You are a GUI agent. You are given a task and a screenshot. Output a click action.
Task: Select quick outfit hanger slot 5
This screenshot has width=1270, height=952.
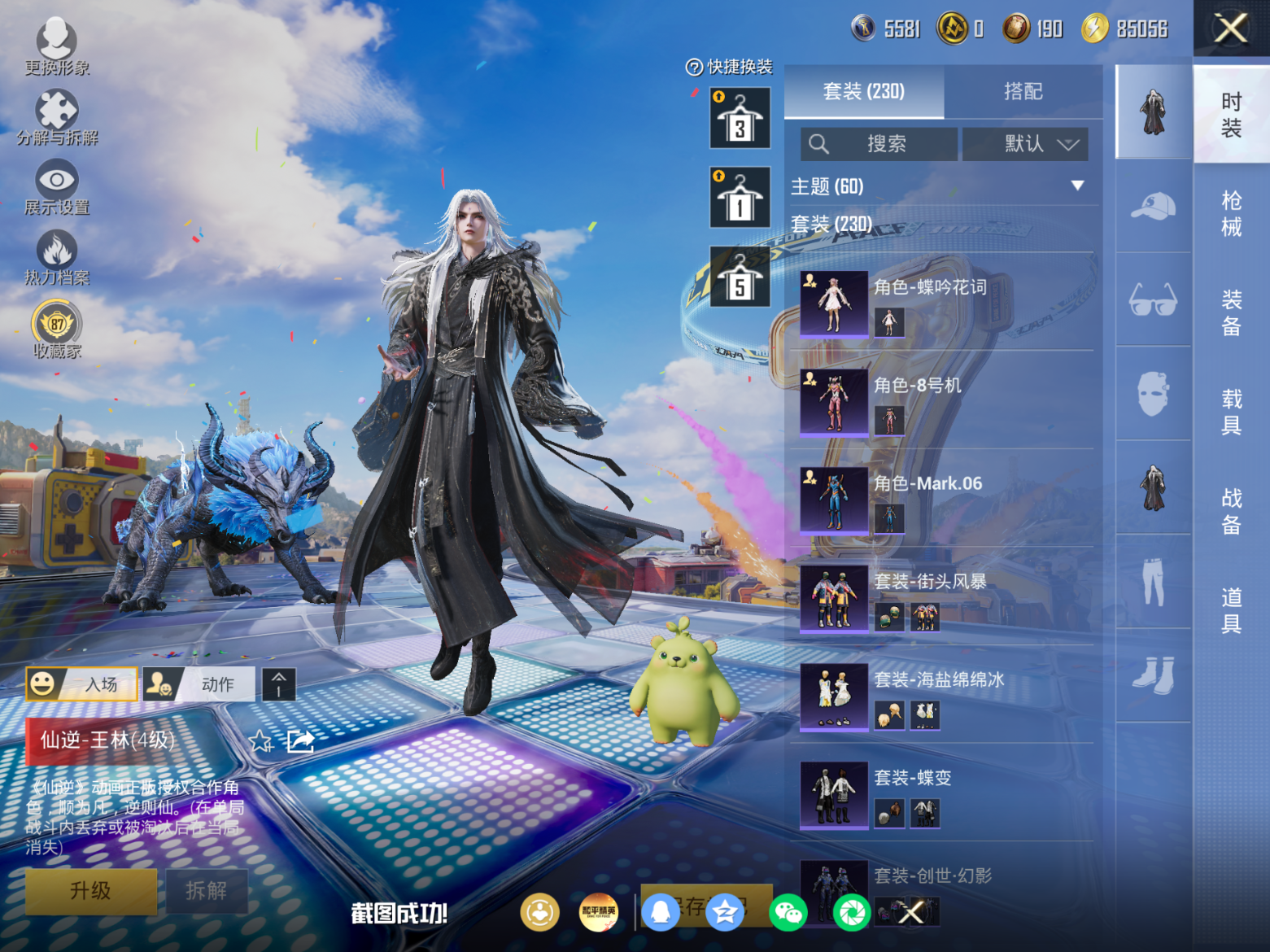740,277
